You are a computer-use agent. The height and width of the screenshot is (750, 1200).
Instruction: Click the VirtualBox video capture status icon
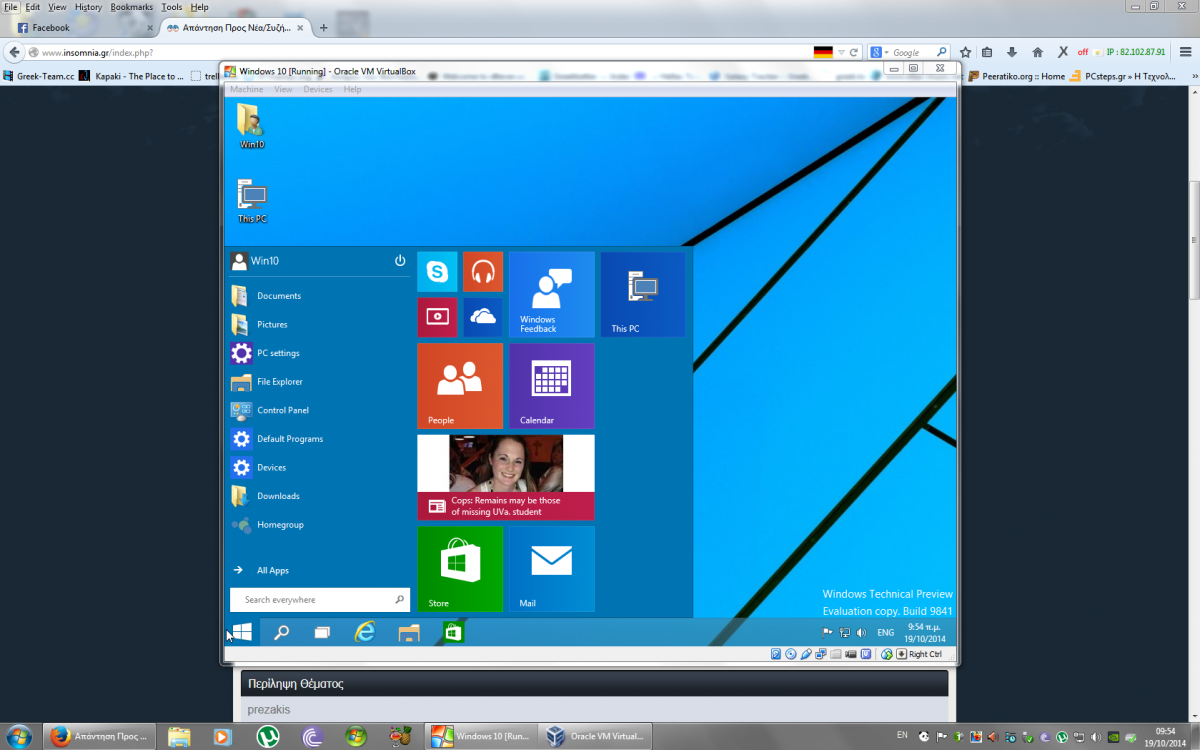(851, 655)
